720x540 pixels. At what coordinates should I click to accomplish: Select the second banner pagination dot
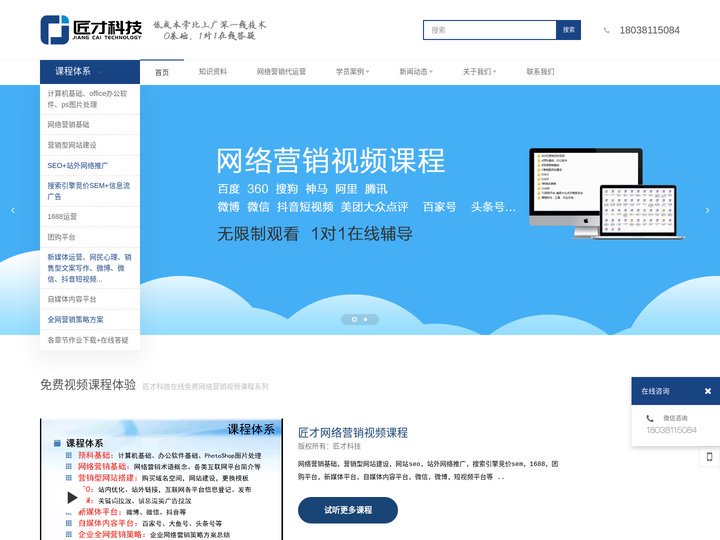[366, 319]
